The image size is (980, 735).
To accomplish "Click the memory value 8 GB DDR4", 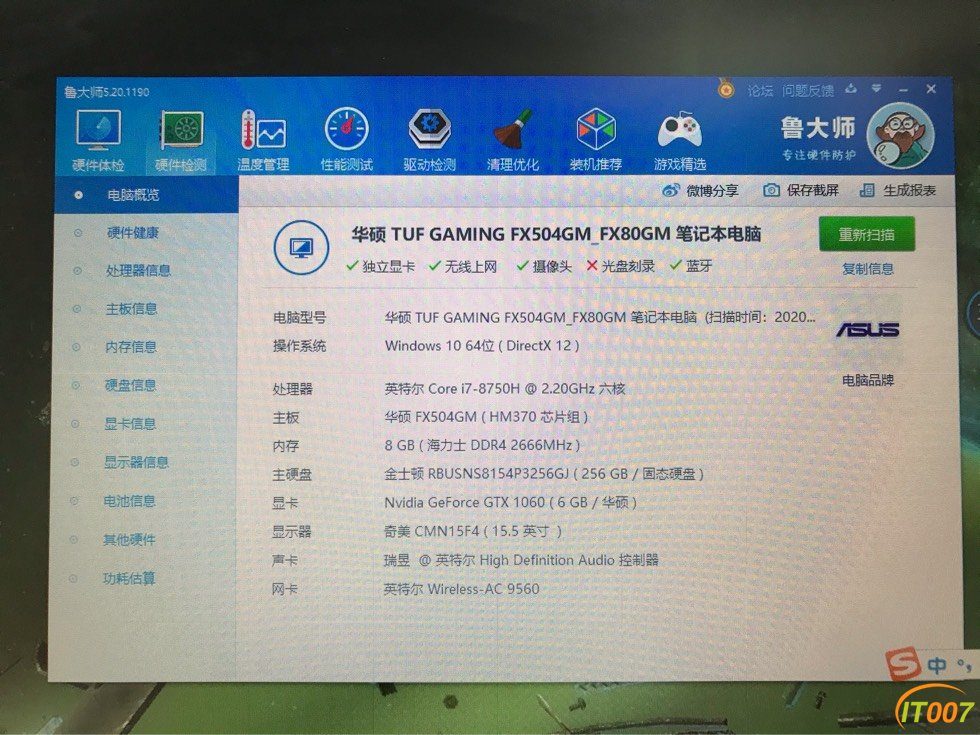I will [482, 446].
